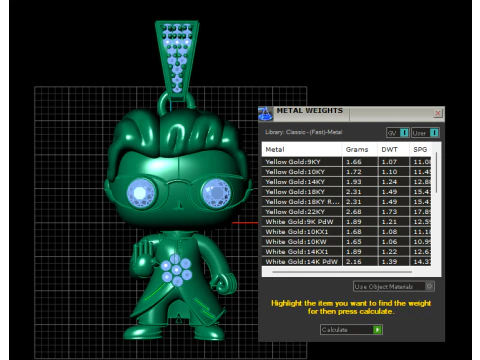Viewport: 480px width, 360px height.
Task: Click the DWT column header
Action: tap(394, 149)
